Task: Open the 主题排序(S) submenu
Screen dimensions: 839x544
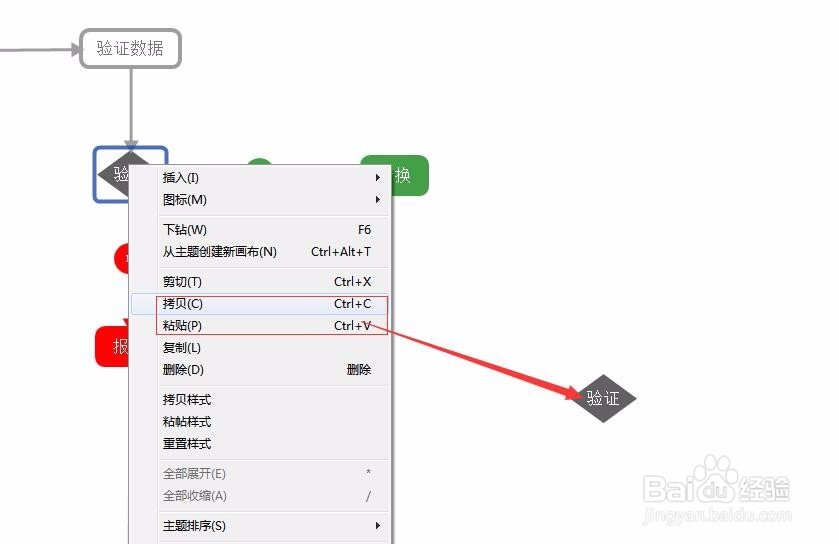Action: pos(260,526)
